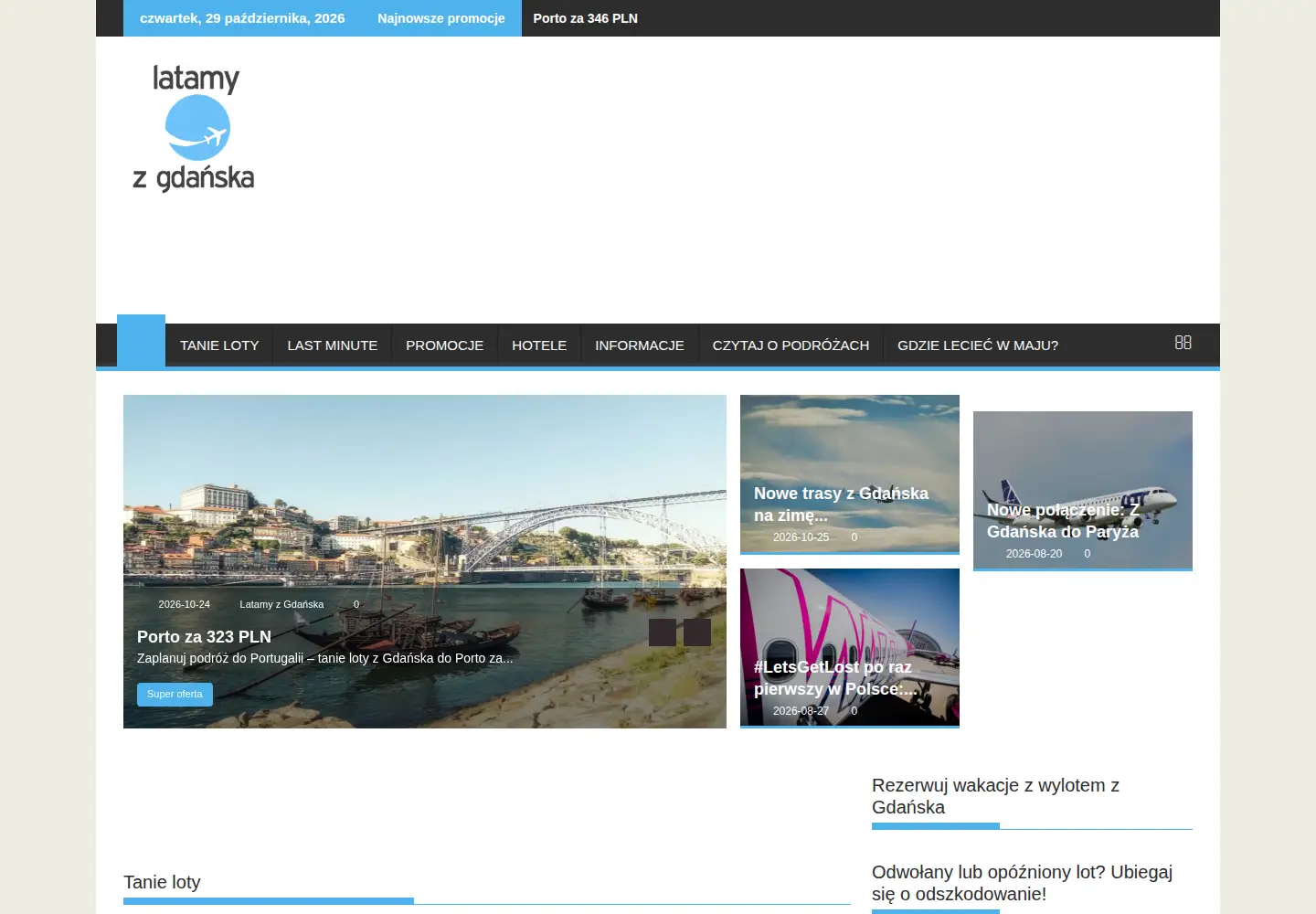This screenshot has width=1316, height=914.
Task: Go to previous slide in Porto slider
Action: pos(663,632)
